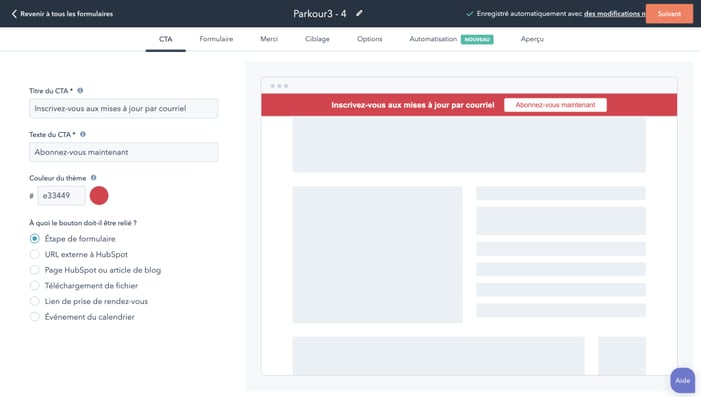Click the back arrow to return to all forms
The width and height of the screenshot is (701, 397).
pyautogui.click(x=14, y=14)
